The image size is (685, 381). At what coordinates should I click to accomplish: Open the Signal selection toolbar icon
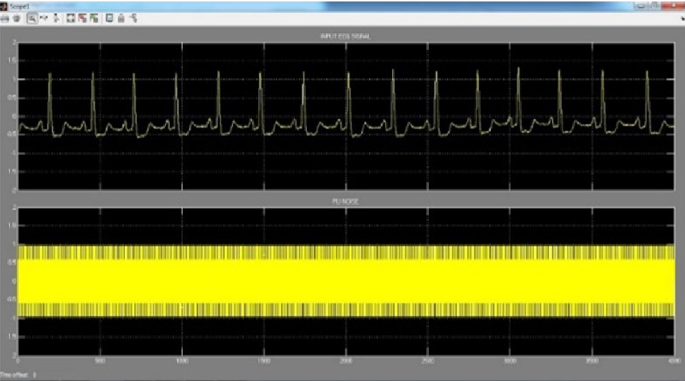(x=133, y=18)
